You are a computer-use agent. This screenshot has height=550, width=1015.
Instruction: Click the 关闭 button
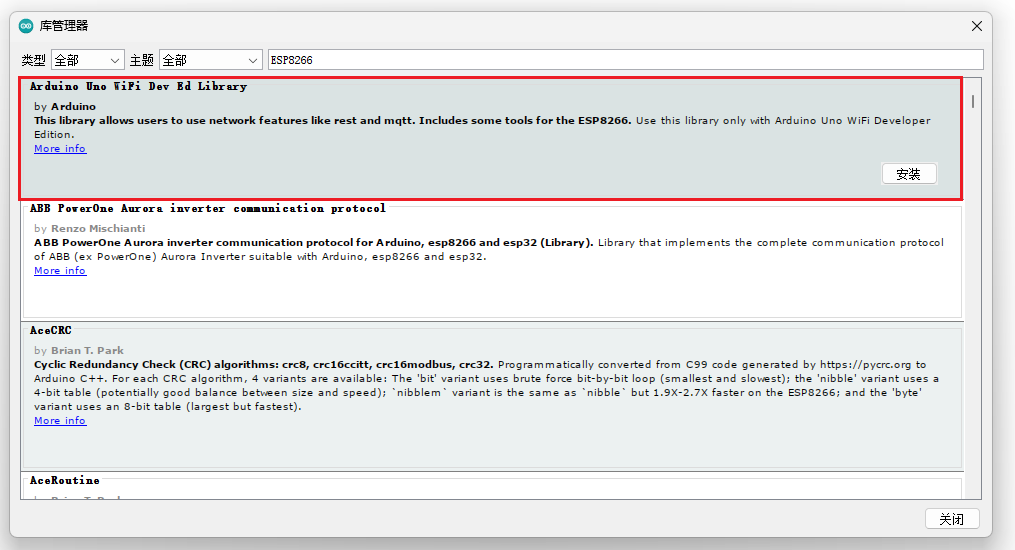(x=952, y=519)
